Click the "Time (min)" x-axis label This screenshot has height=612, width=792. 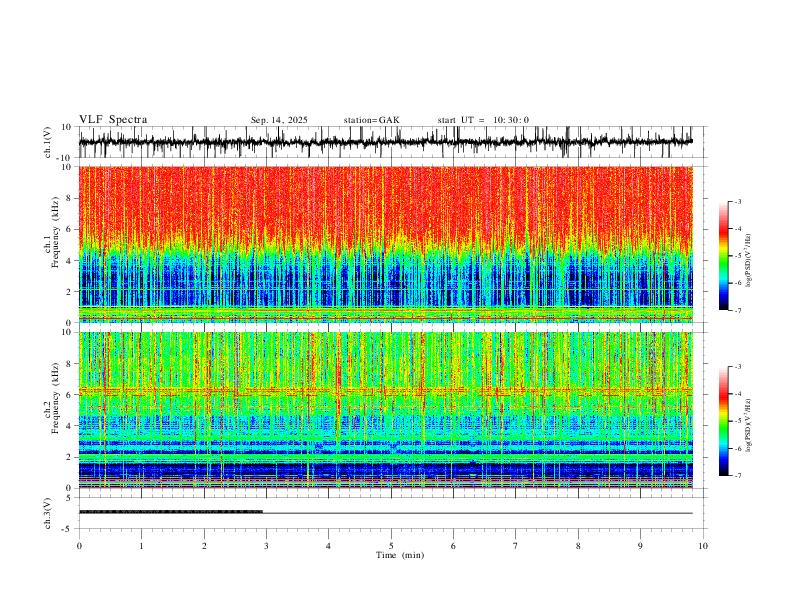(400, 555)
